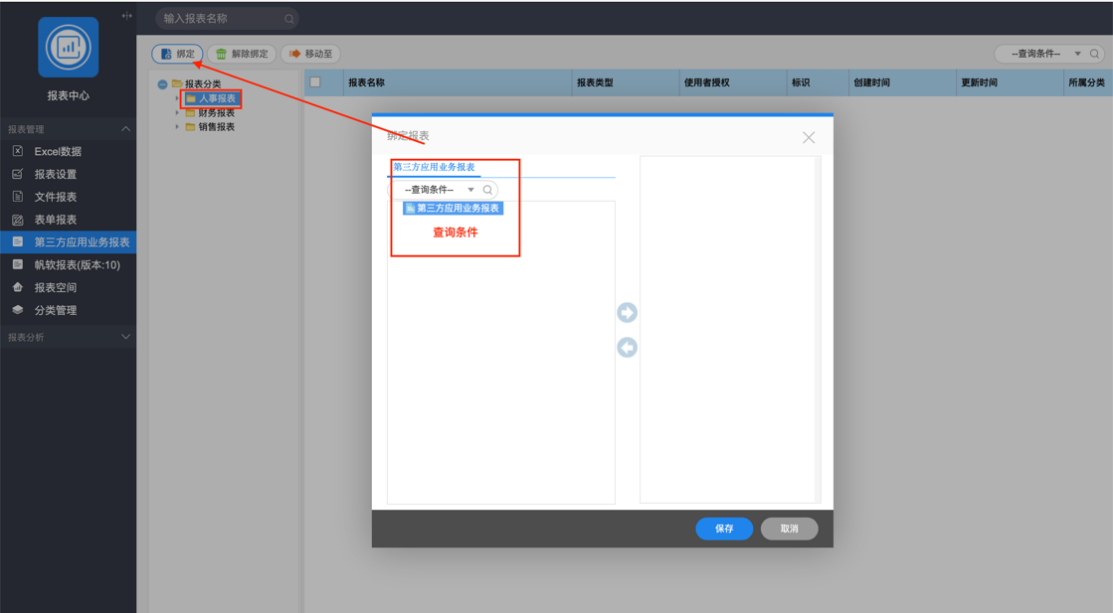Click the 保存 button
1113x613 pixels.
coord(724,529)
